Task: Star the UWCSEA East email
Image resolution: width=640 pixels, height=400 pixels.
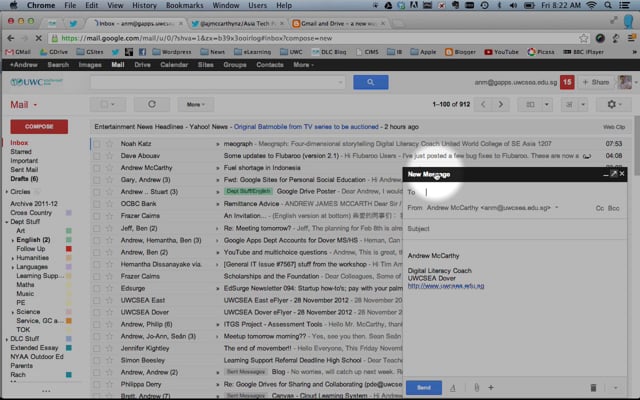Action: point(109,300)
